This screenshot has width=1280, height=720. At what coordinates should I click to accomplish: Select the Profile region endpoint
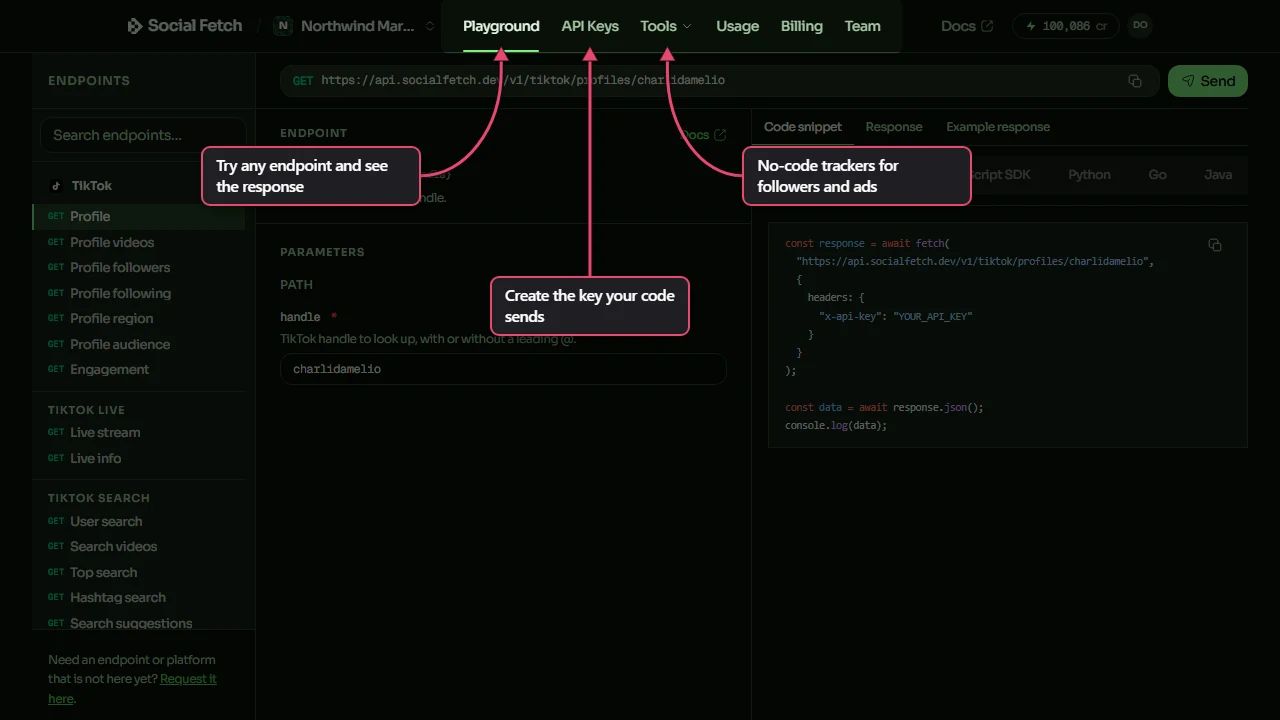pos(139,318)
